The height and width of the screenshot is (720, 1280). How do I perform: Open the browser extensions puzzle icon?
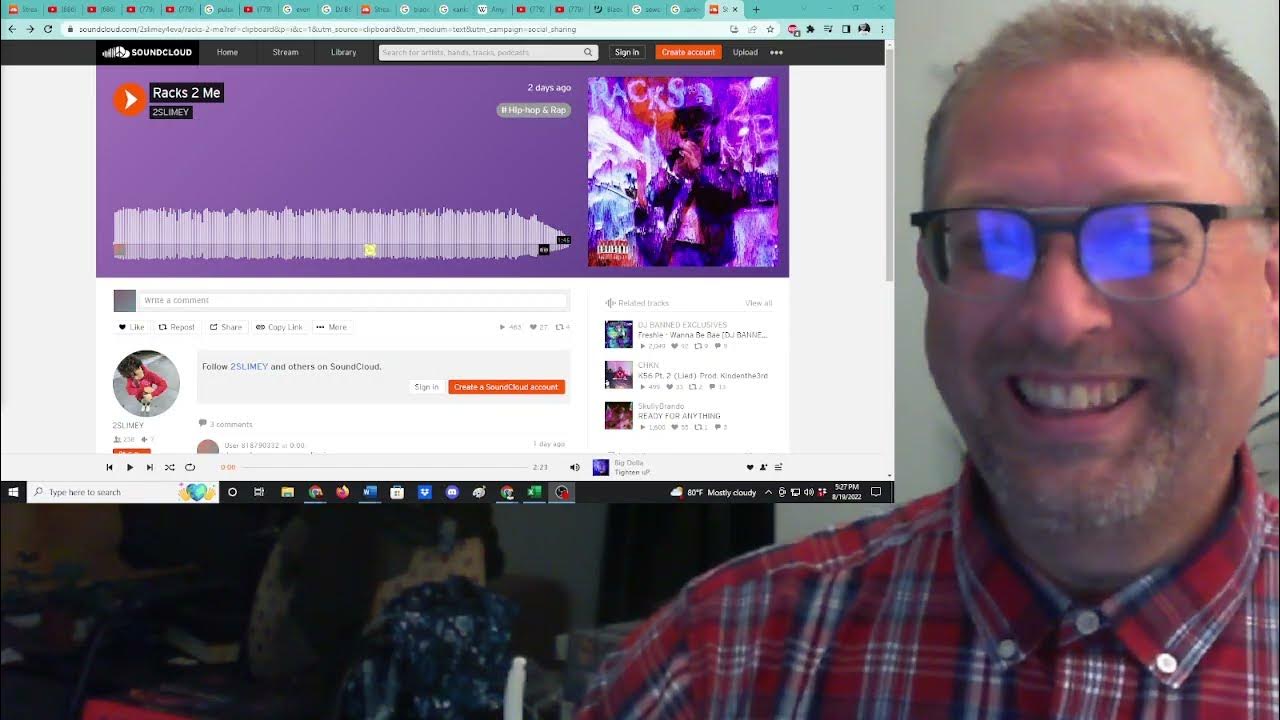[810, 29]
